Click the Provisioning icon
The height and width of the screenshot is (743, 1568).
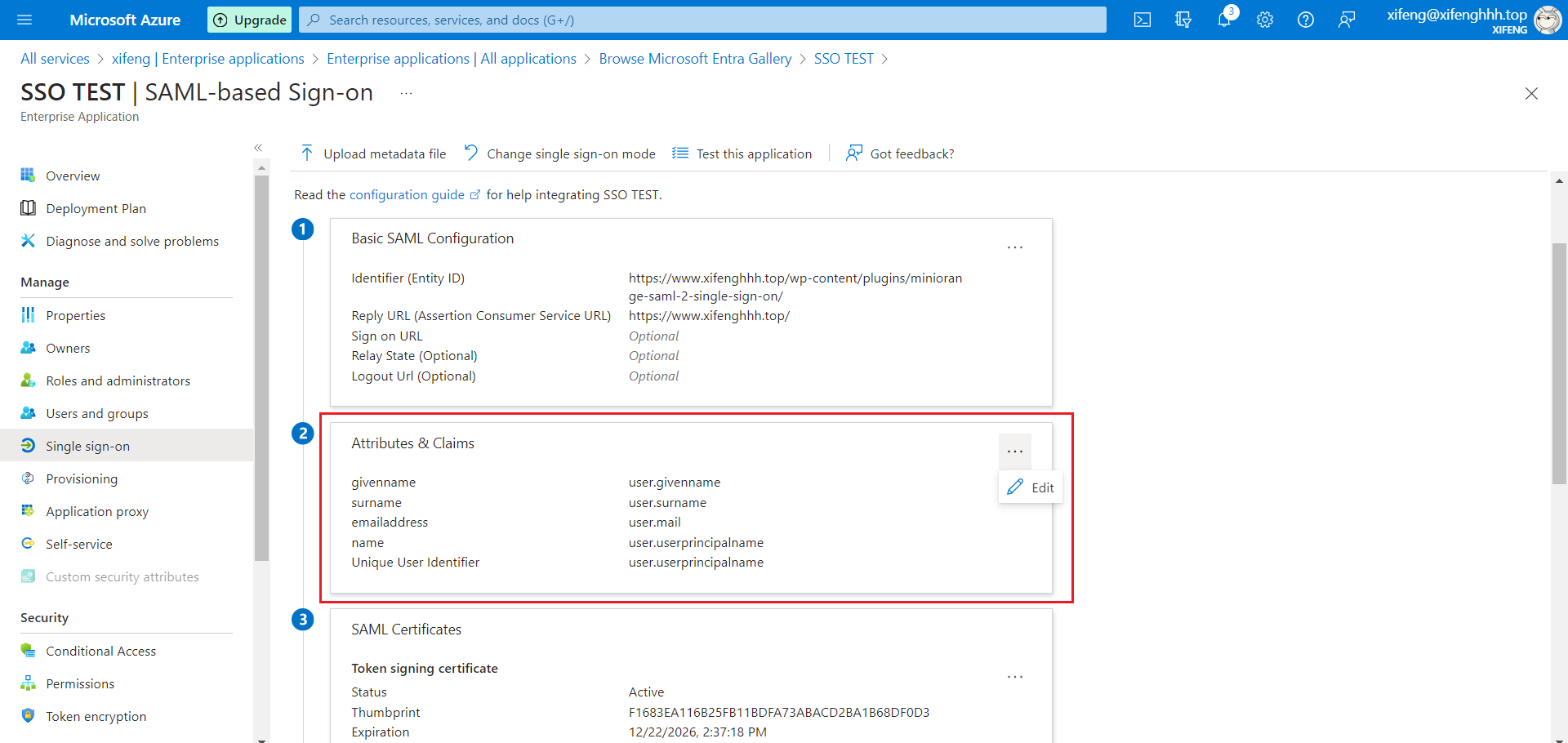tap(28, 478)
